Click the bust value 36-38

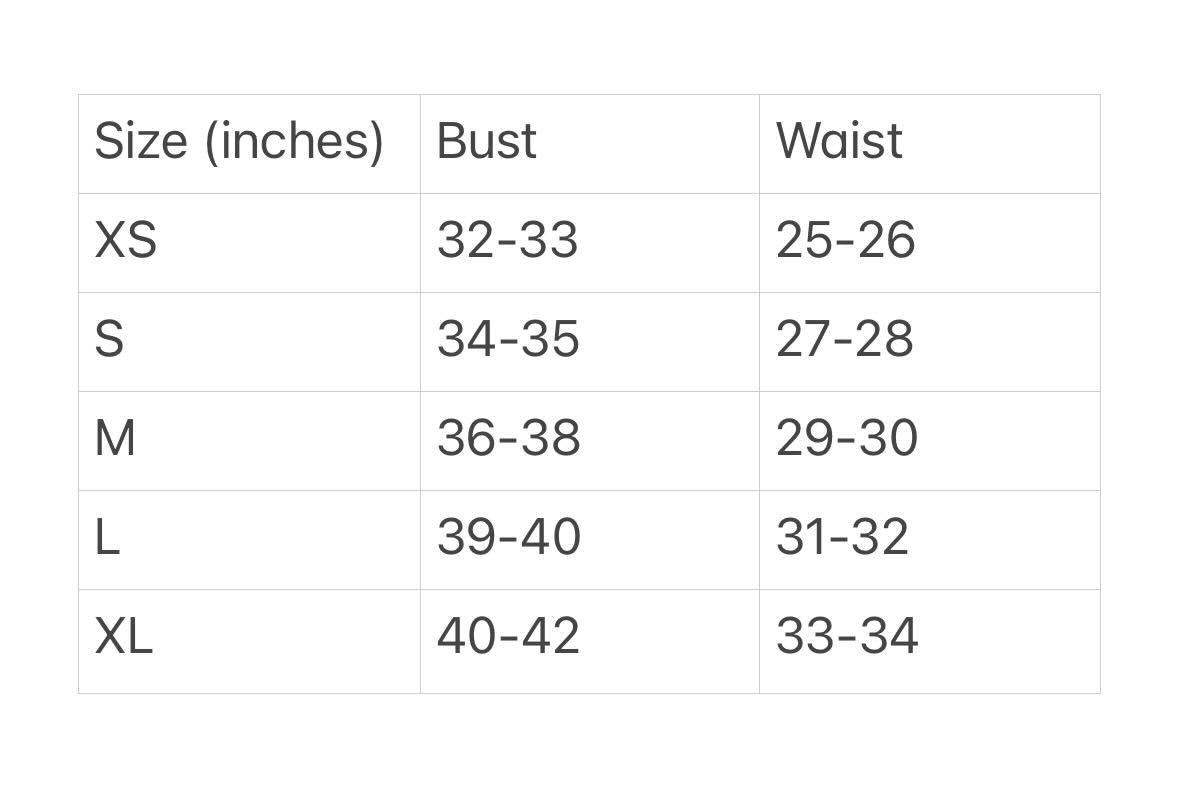[508, 439]
